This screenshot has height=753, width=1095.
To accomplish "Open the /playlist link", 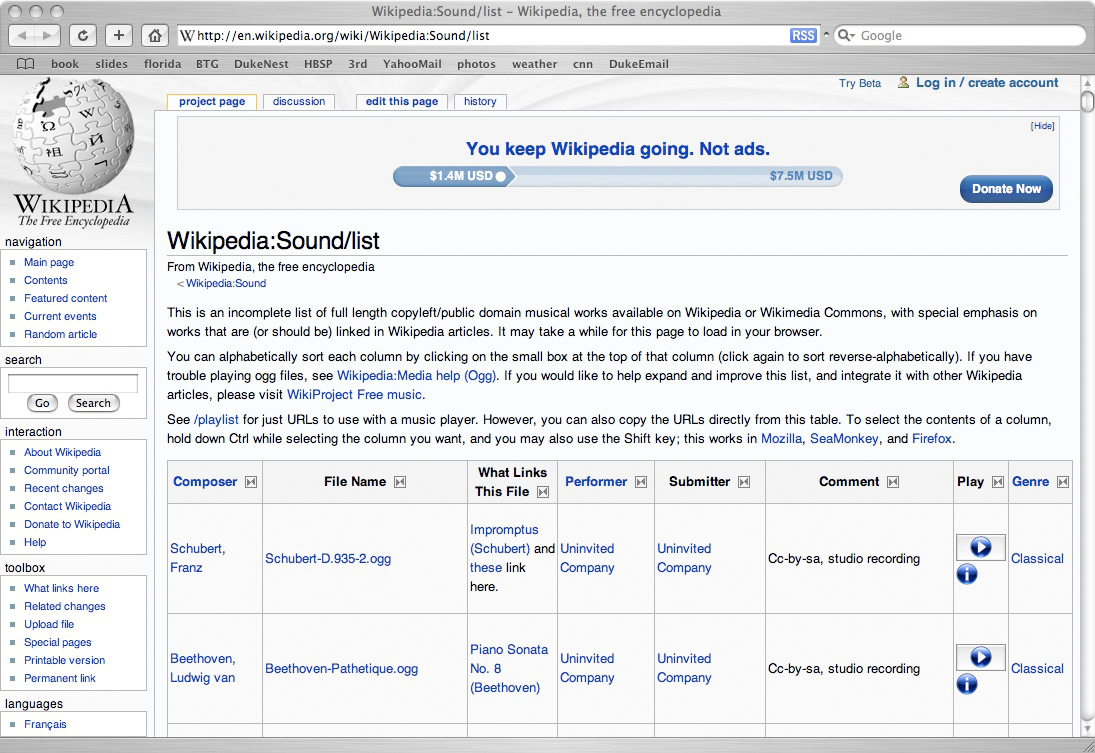I will (x=216, y=420).
